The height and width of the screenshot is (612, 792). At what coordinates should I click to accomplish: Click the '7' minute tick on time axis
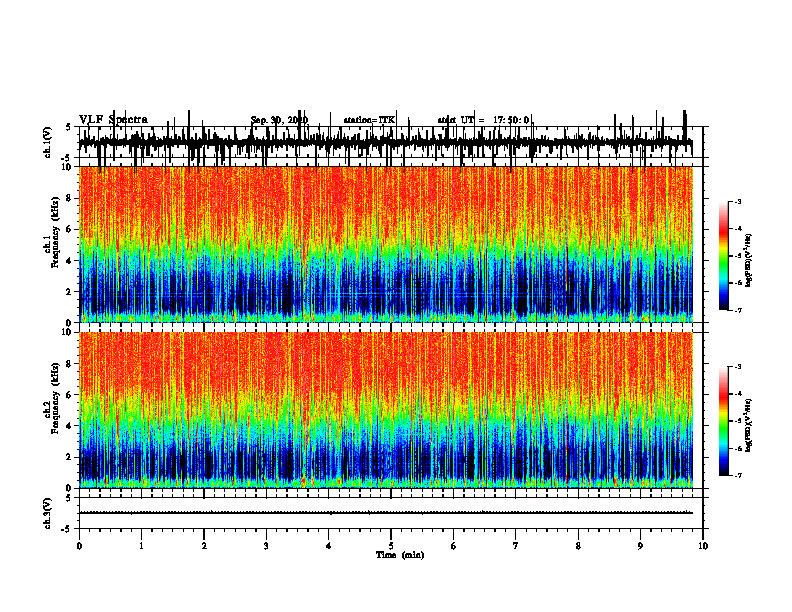(x=516, y=546)
